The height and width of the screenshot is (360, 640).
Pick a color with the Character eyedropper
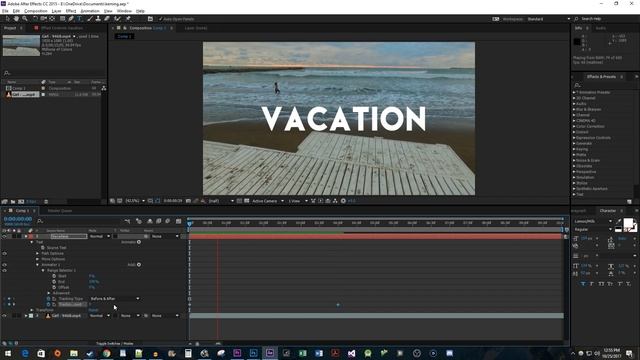pos(619,222)
